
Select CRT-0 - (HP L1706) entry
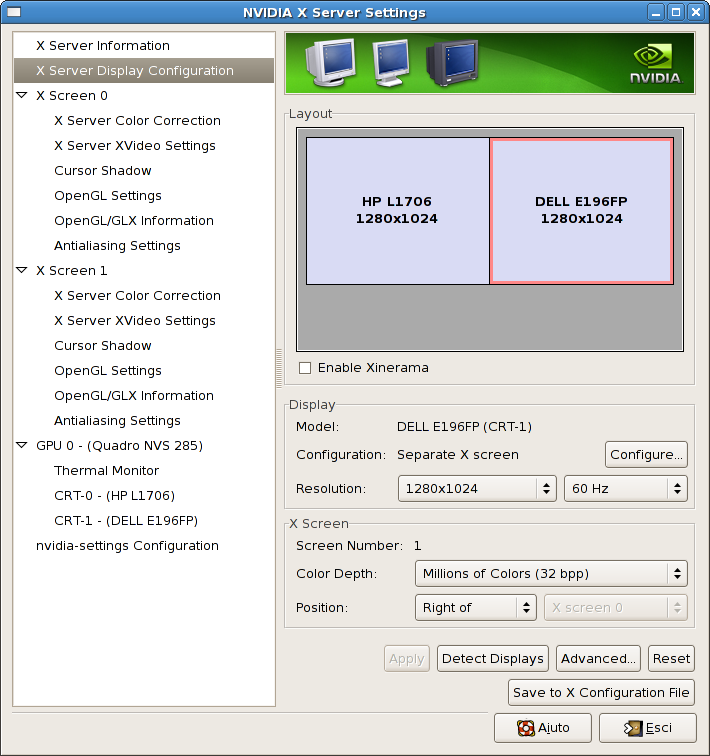coord(115,496)
